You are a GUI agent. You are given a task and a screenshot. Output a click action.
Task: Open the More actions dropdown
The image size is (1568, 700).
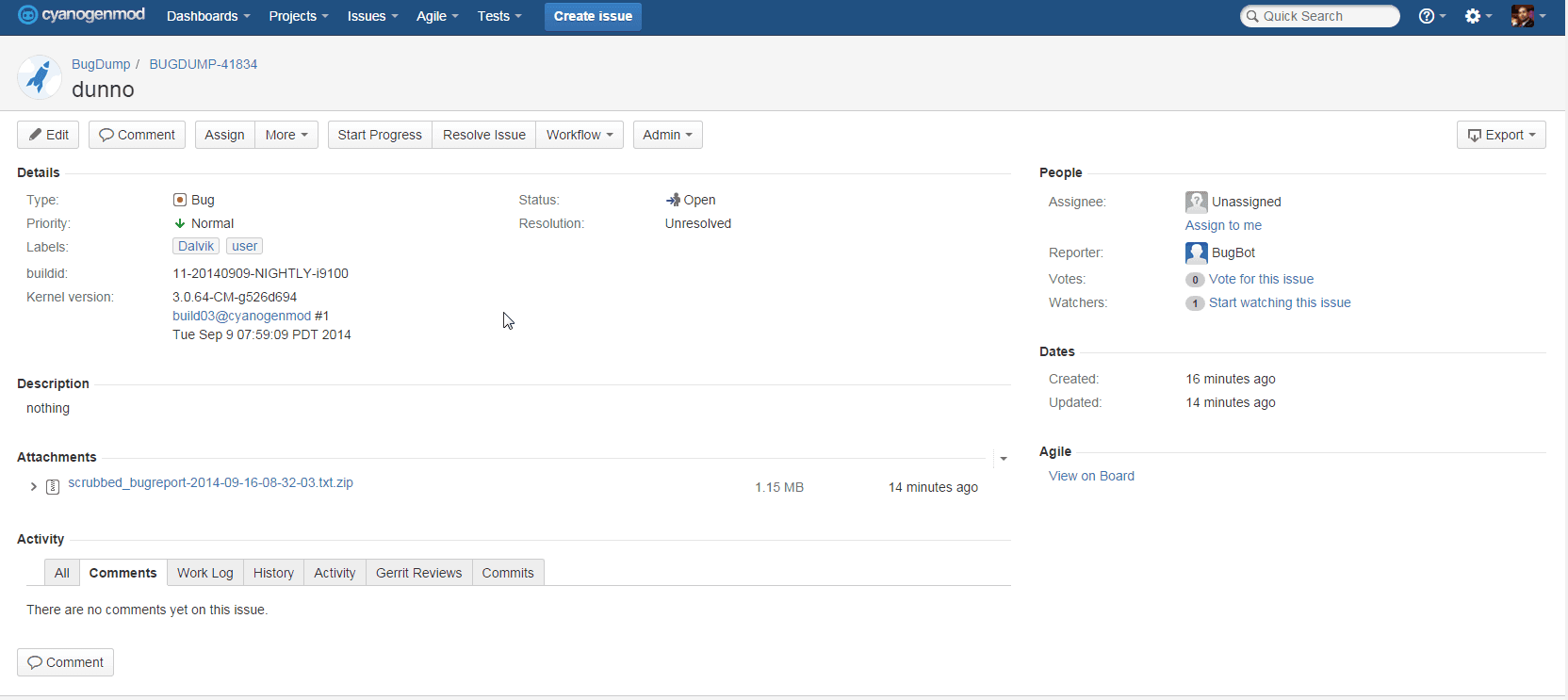click(x=286, y=135)
